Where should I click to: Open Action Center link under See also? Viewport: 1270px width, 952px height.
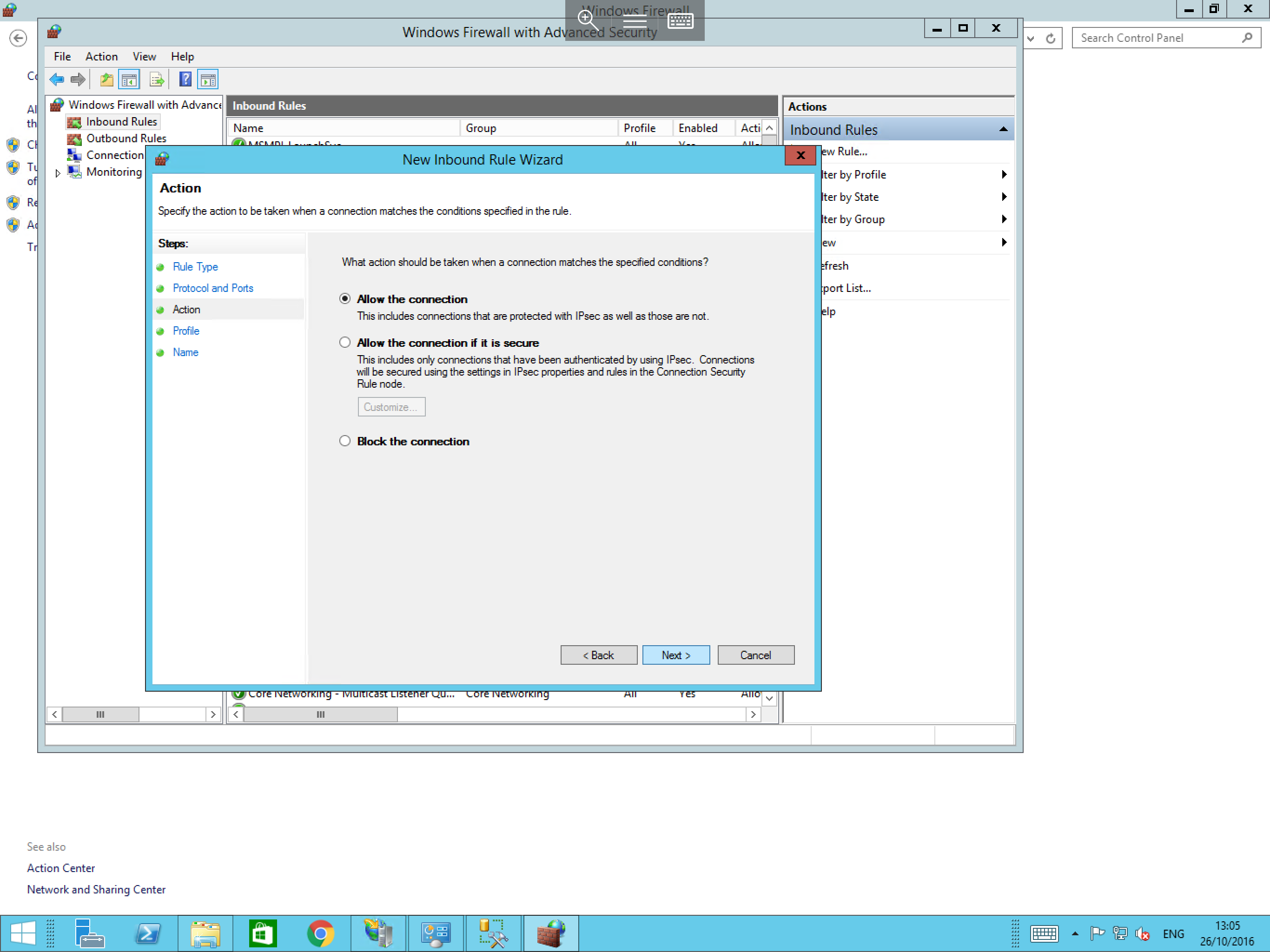61,867
